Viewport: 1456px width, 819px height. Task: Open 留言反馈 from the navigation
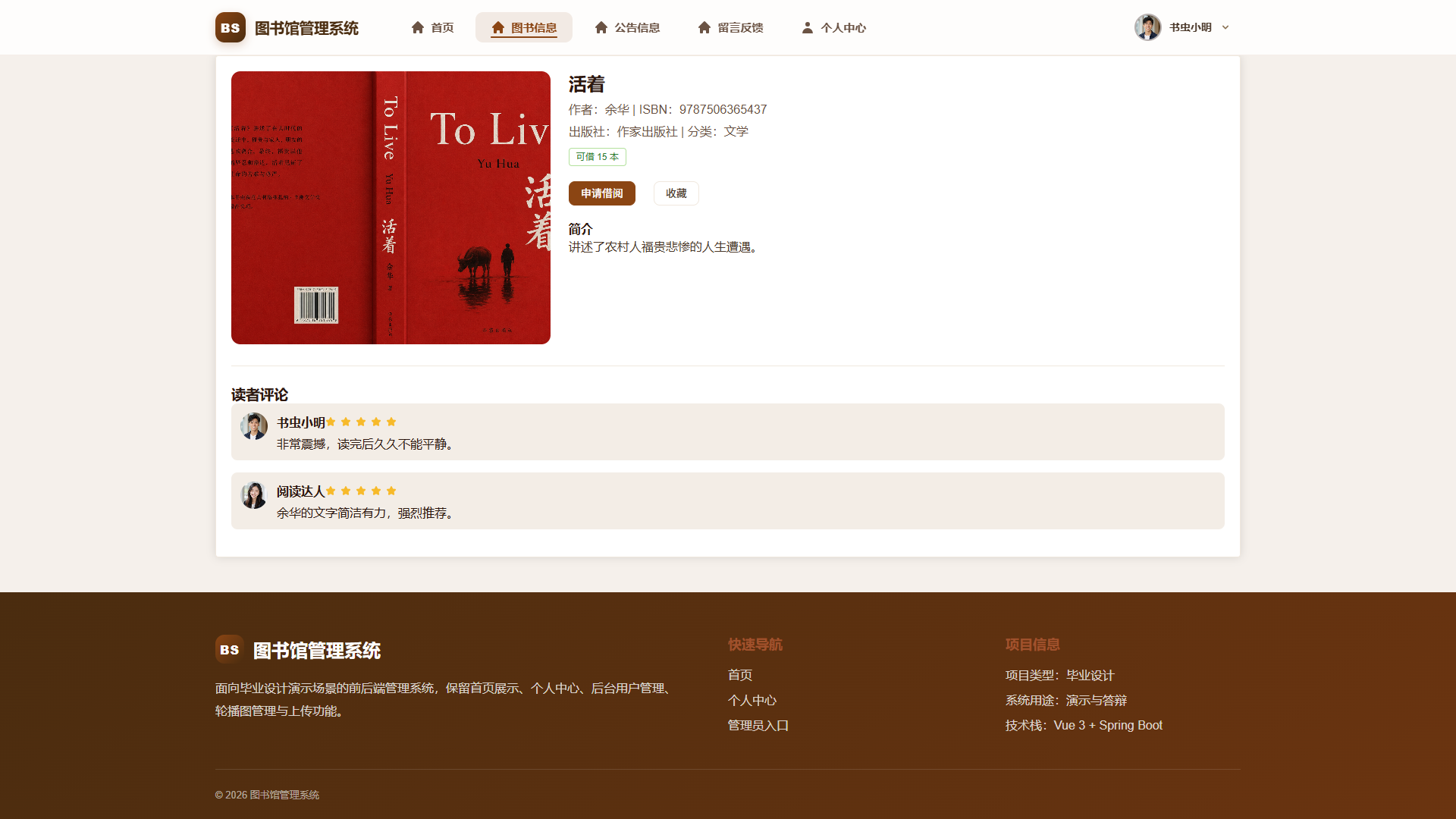point(730,27)
